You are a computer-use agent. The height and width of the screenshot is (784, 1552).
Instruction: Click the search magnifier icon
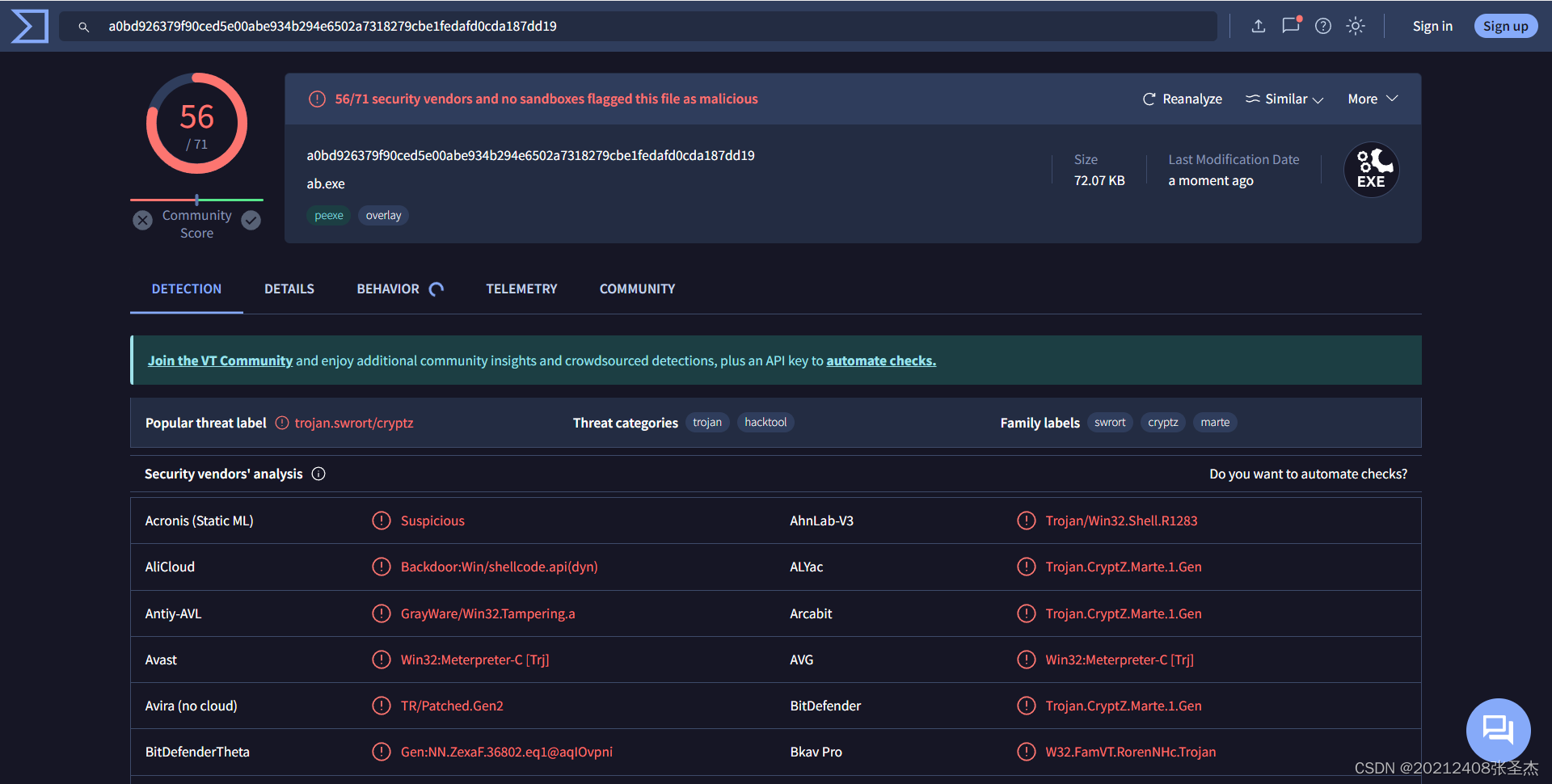pyautogui.click(x=83, y=27)
